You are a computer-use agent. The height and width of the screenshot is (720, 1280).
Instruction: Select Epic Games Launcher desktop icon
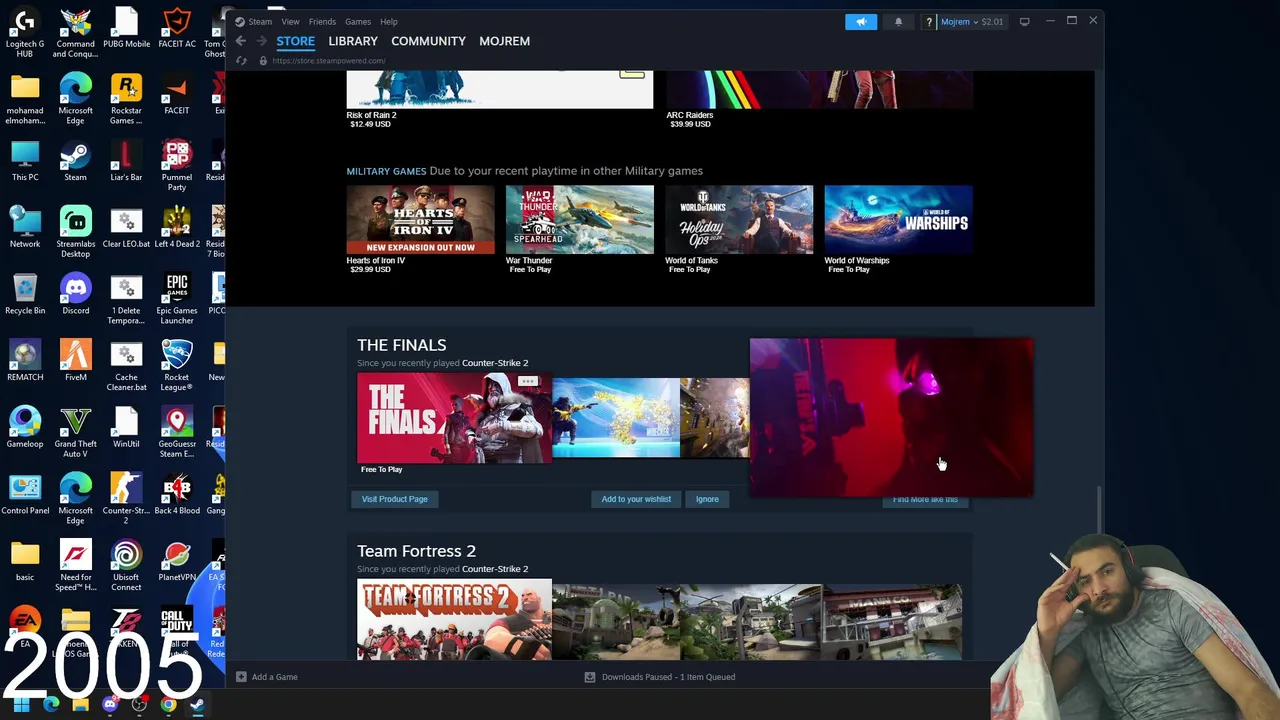tap(177, 300)
